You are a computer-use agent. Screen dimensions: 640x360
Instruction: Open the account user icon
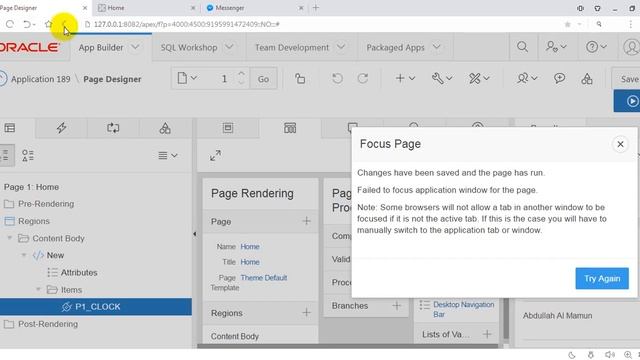(x=631, y=47)
